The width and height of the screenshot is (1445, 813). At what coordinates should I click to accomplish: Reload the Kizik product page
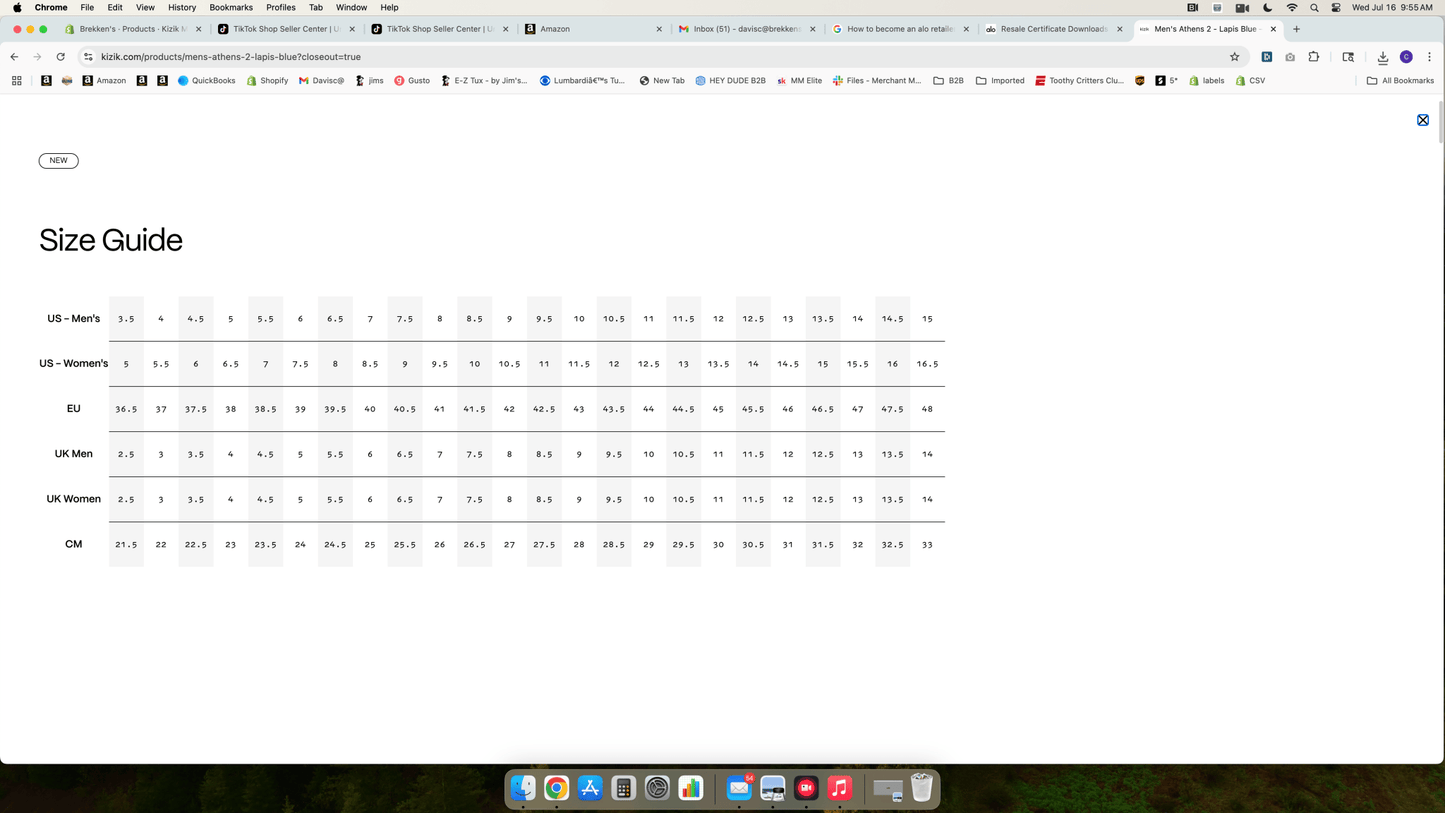click(x=60, y=57)
